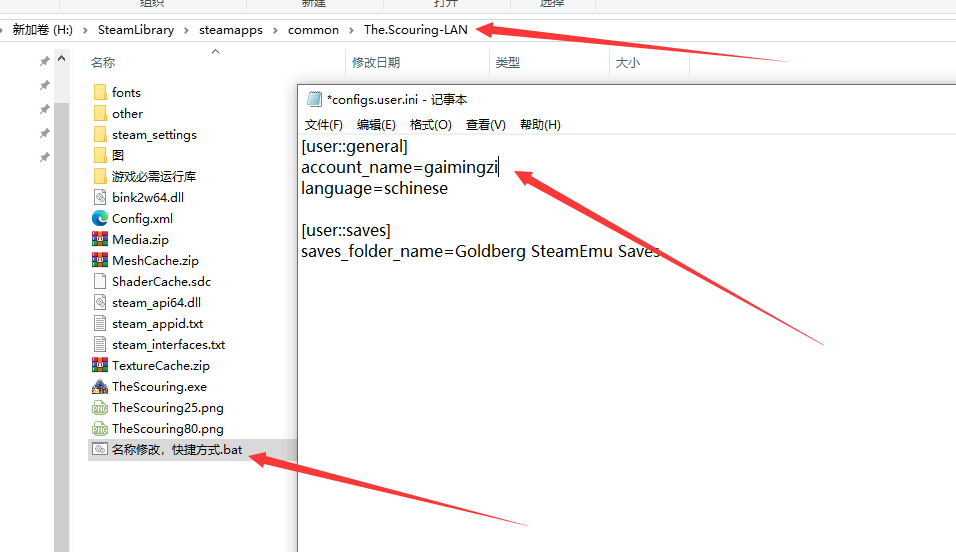Screen dimensions: 956x552
Task: Select the Config.xml Edge file icon
Action: pos(100,219)
